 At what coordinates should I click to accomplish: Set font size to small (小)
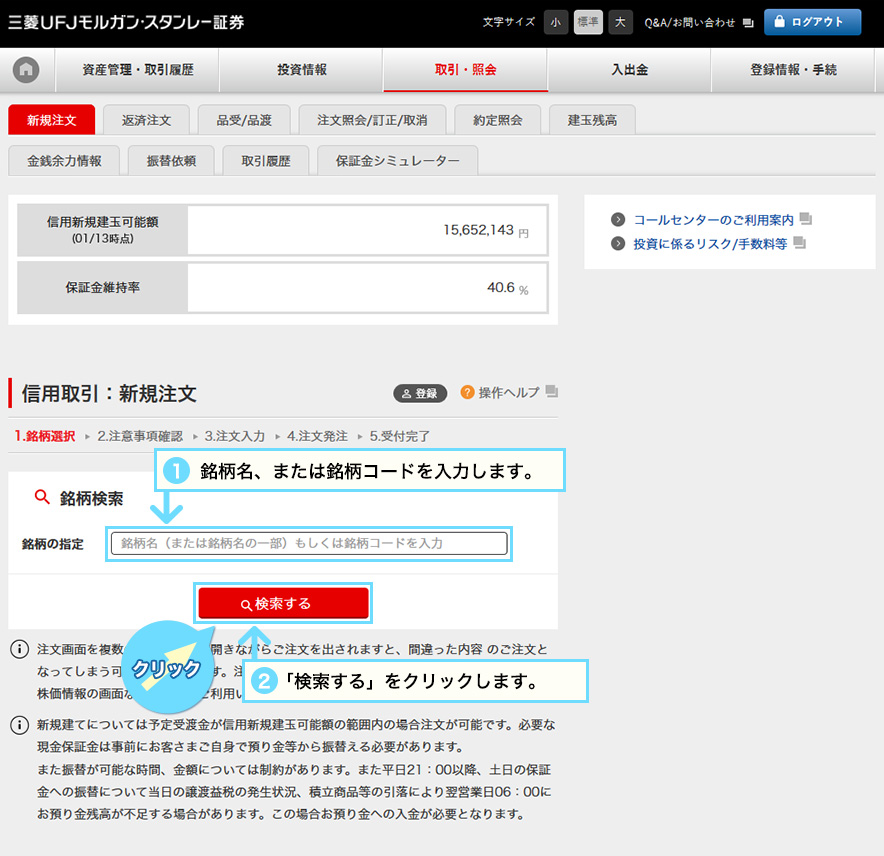(556, 22)
